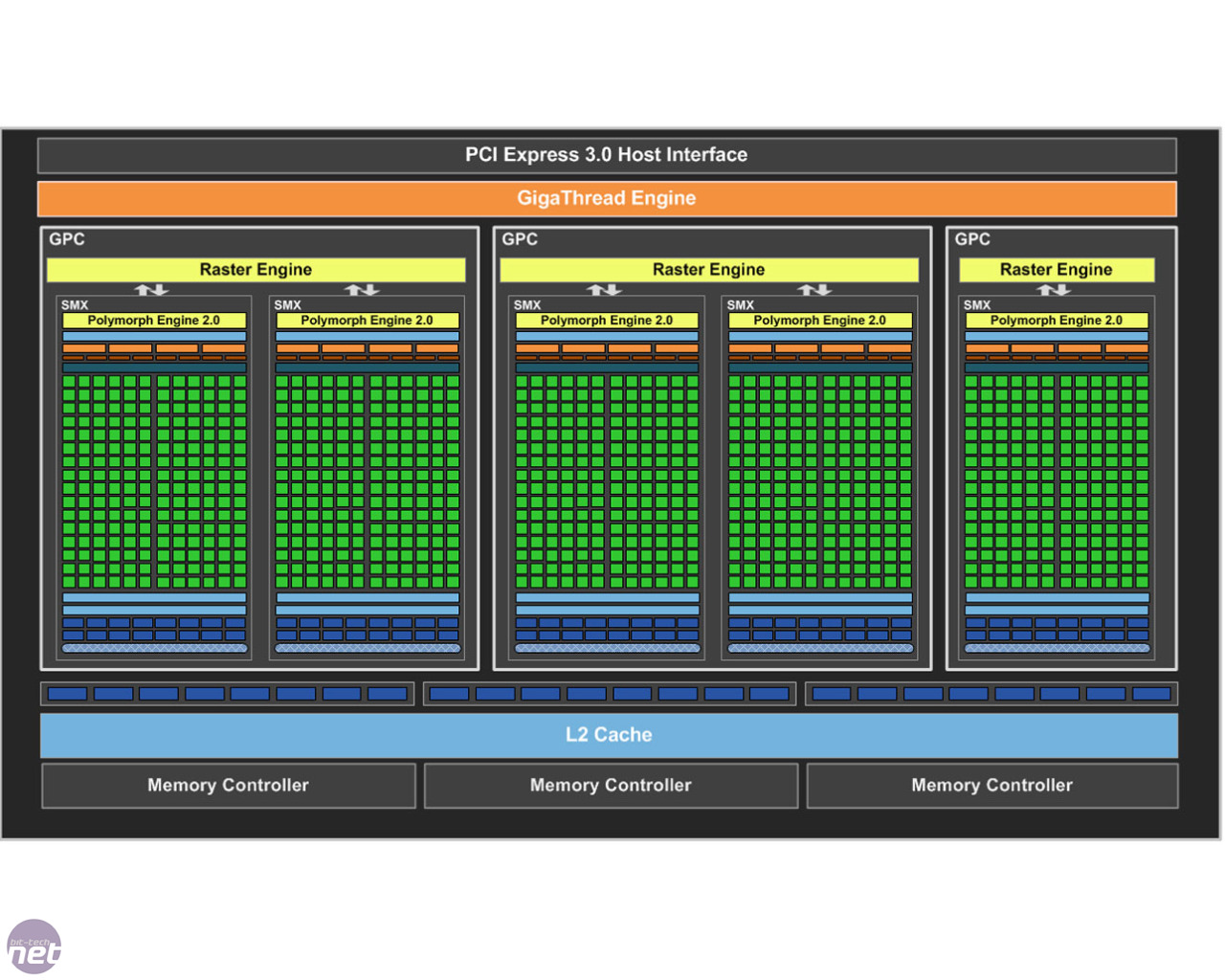Click the GPC label of the middle cluster
The height and width of the screenshot is (980, 1225).
520,239
